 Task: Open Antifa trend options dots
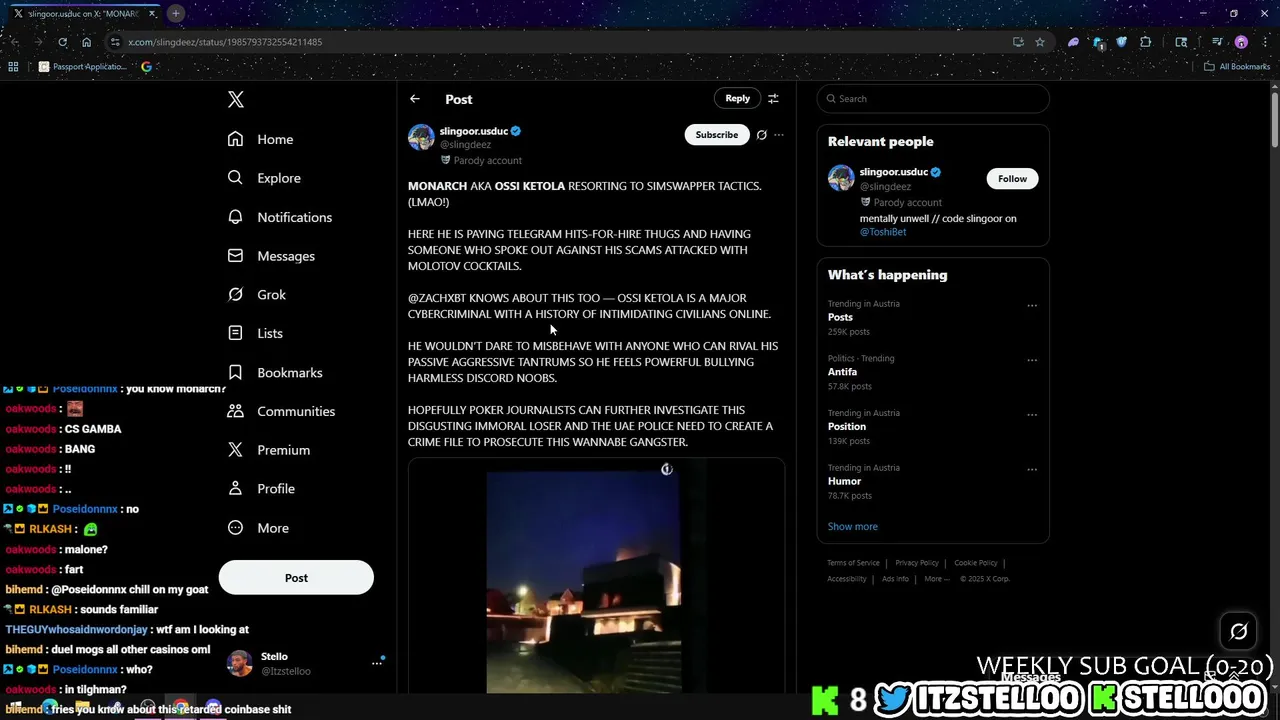pos(1032,360)
